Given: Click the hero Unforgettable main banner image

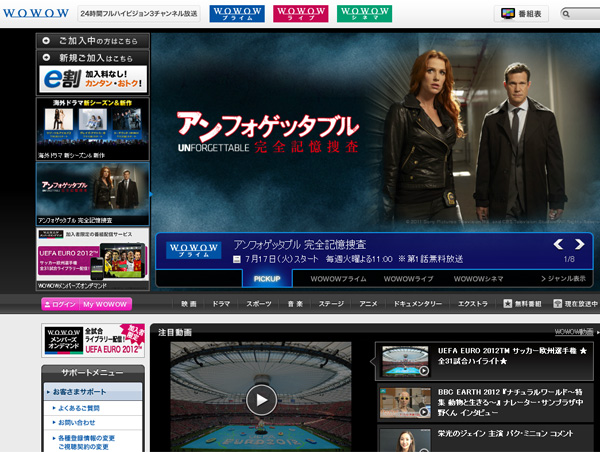Looking at the screenshot, I should [375, 132].
